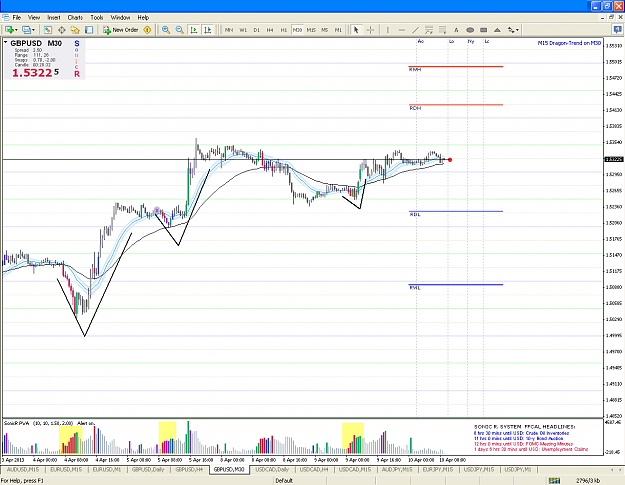Select the Vertical Line drawing tool
The height and width of the screenshot is (485, 625).
pos(387,30)
